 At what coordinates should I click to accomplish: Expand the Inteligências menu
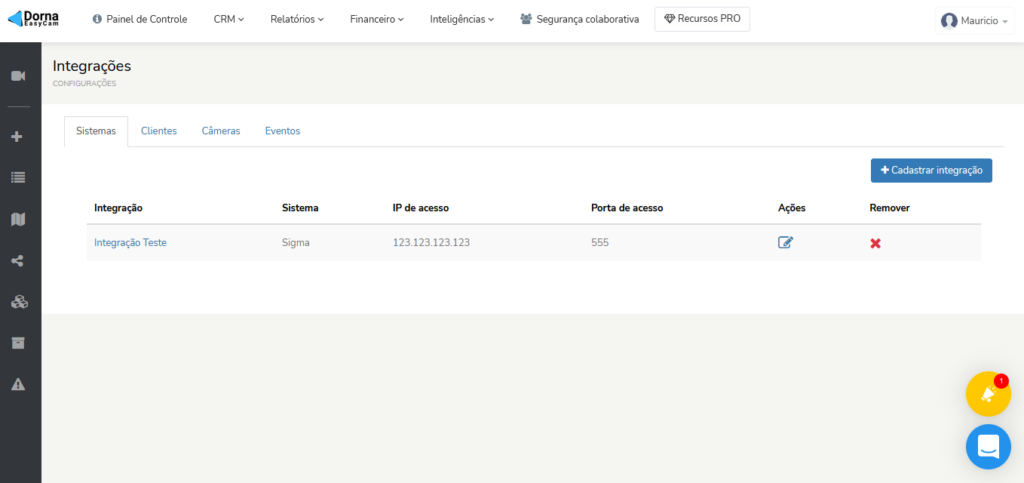click(462, 20)
